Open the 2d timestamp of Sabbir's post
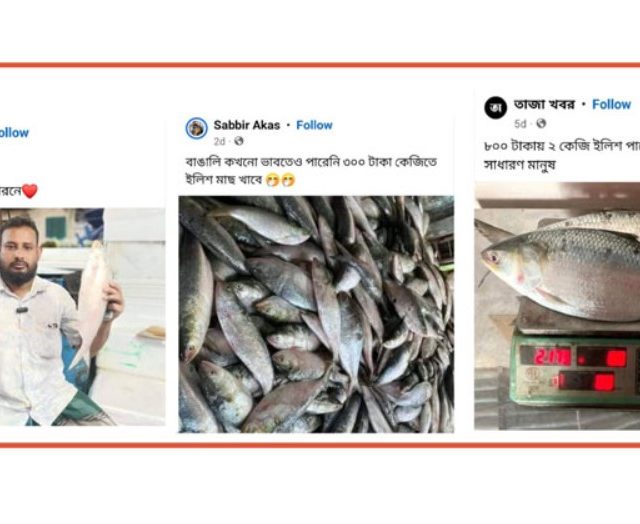Viewport: 640px width, 524px height. tap(219, 142)
